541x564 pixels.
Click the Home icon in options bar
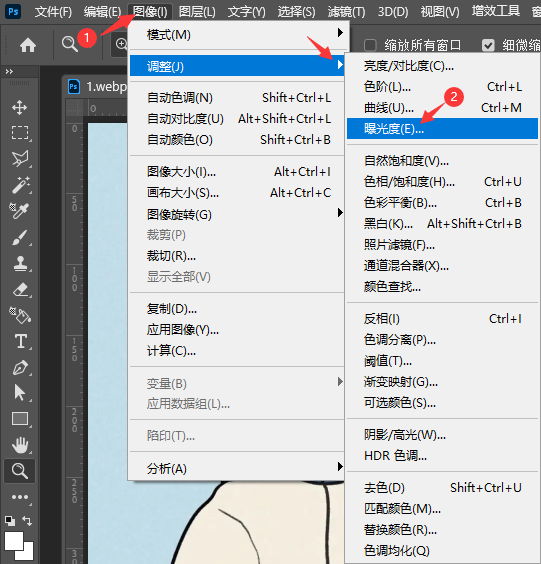(x=28, y=45)
